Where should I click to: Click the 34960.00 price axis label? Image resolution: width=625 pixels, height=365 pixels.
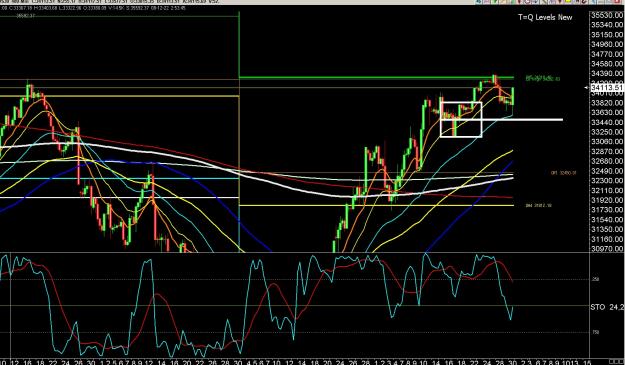607,44
